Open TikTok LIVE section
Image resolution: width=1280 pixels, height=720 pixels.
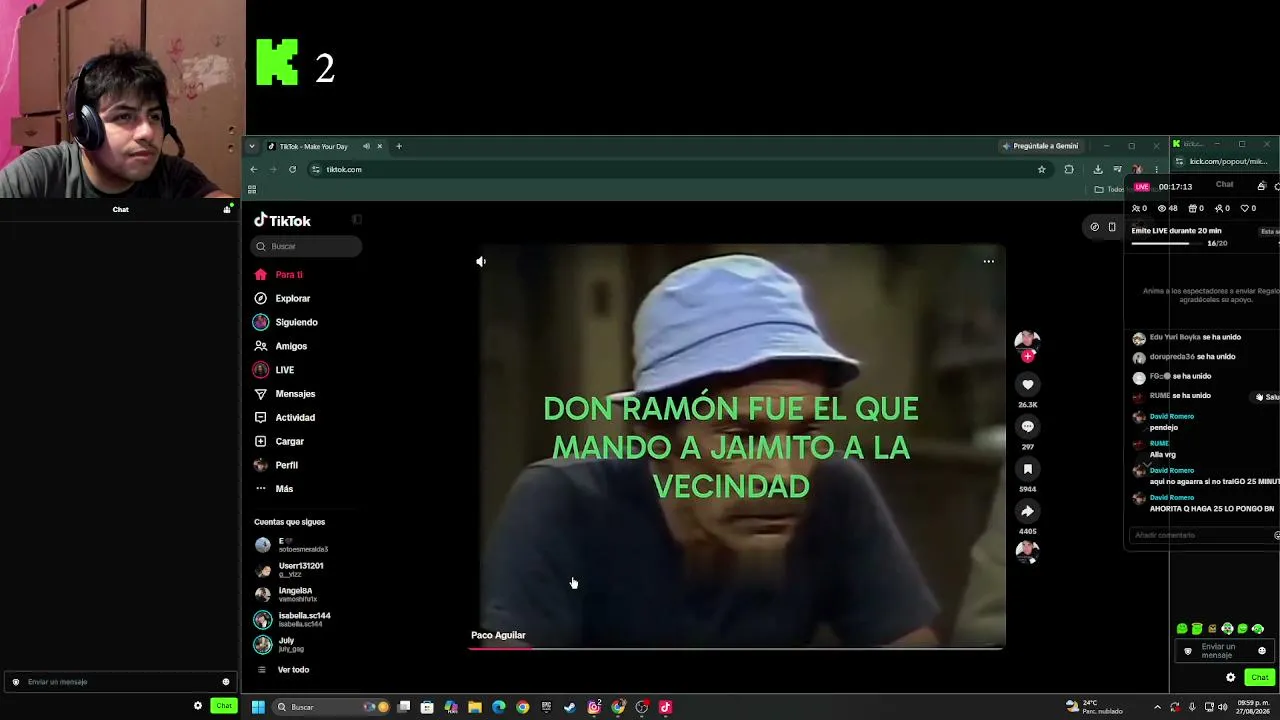[x=275, y=370]
